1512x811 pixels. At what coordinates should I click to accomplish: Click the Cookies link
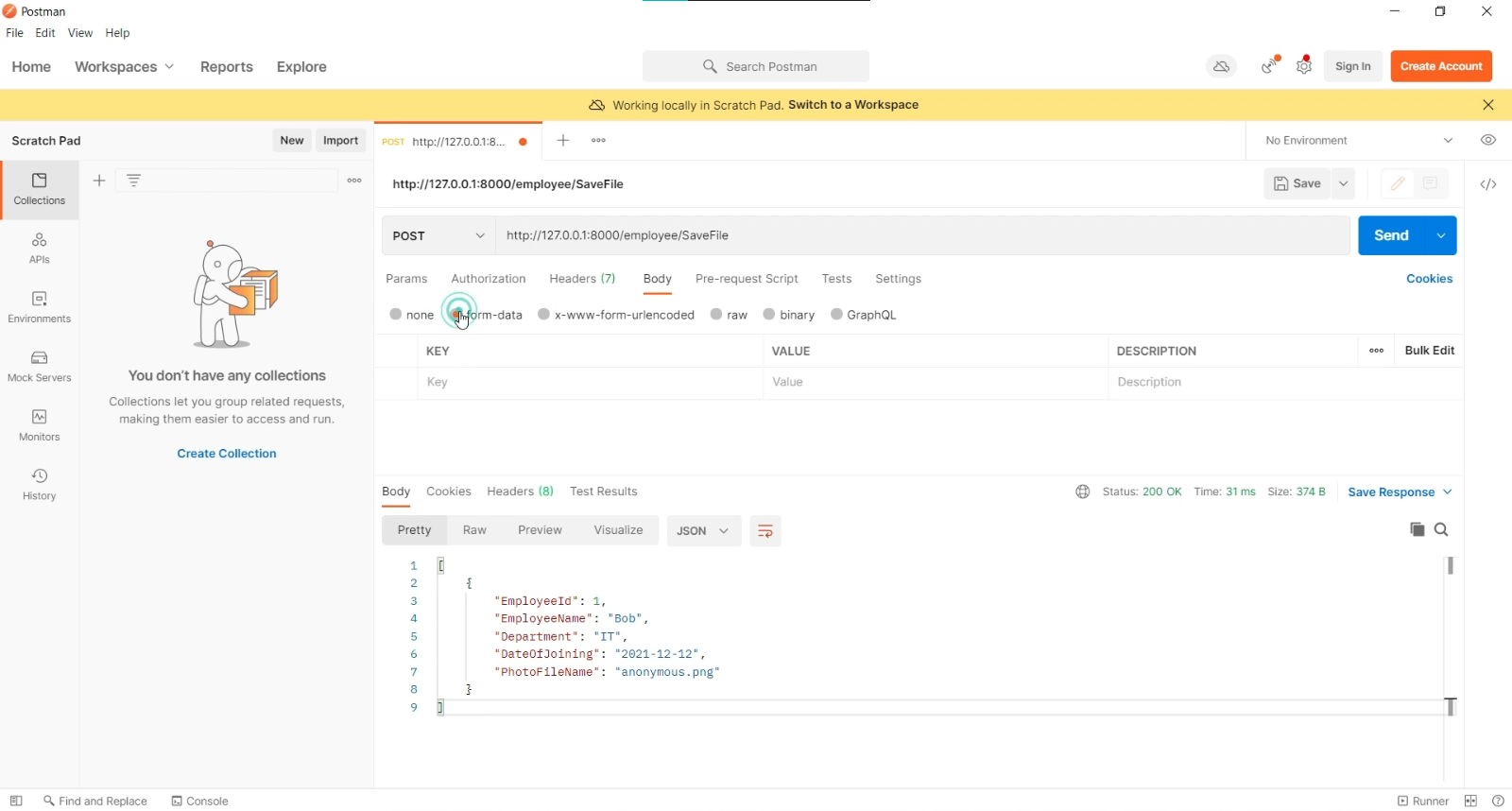1430,279
